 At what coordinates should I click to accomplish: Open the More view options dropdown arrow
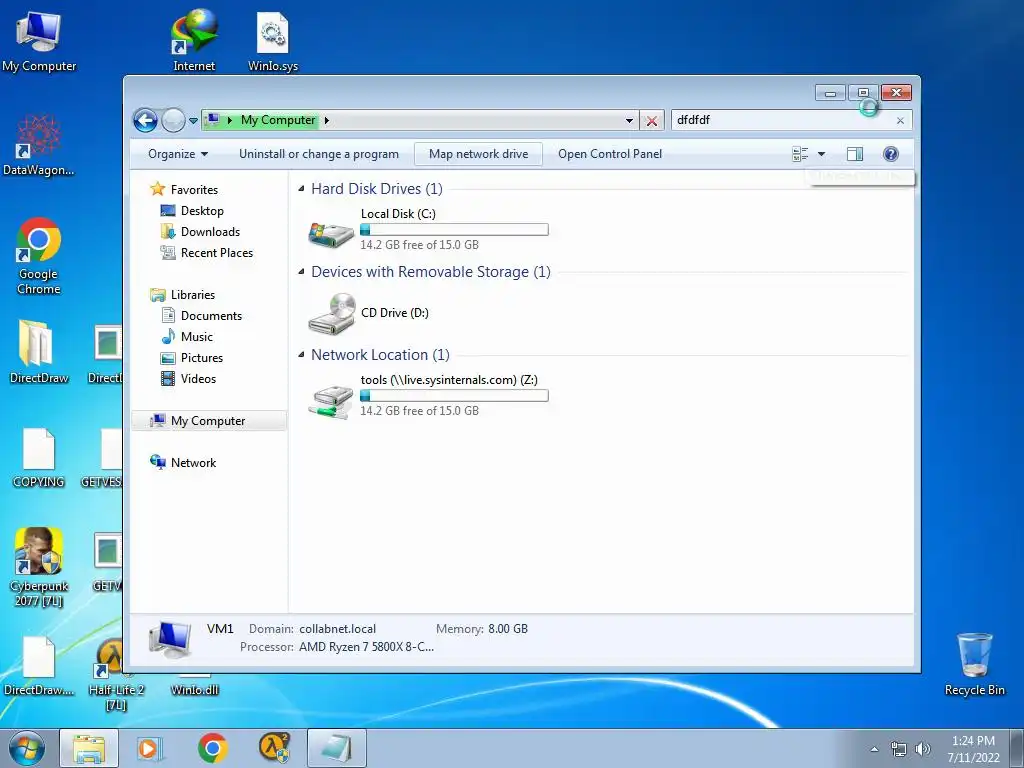pos(822,154)
